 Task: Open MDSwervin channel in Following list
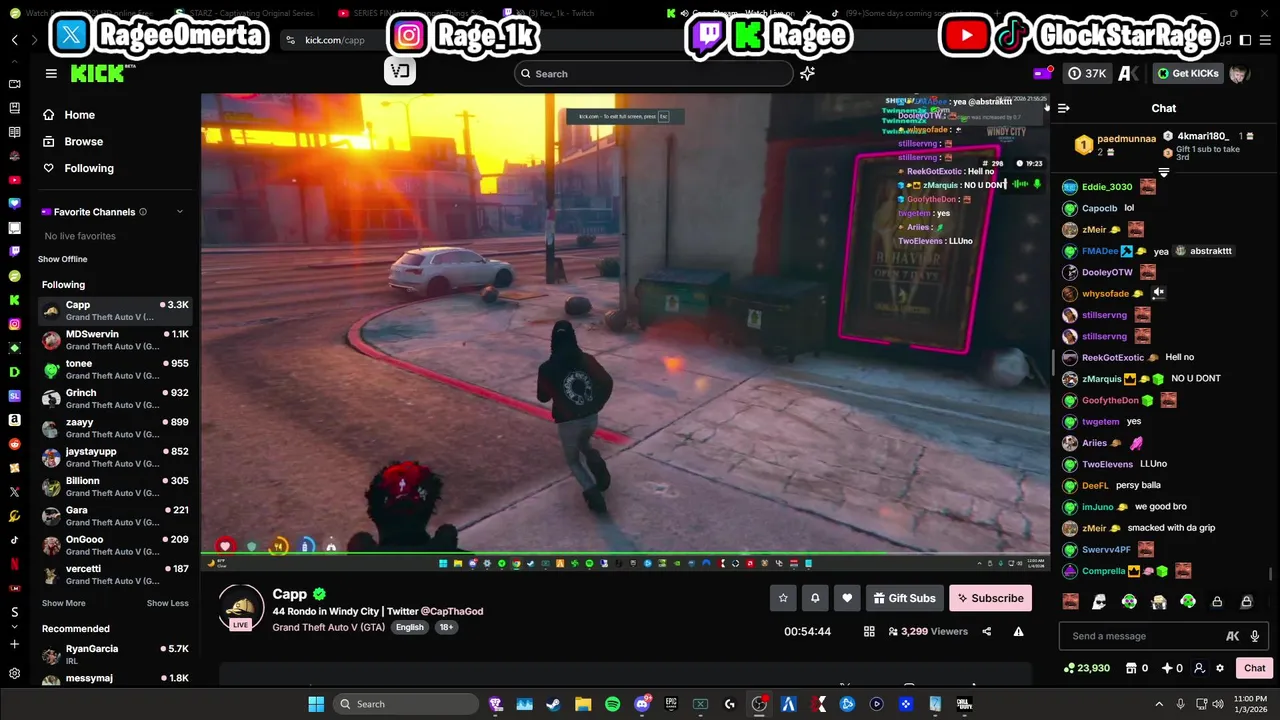(115, 341)
